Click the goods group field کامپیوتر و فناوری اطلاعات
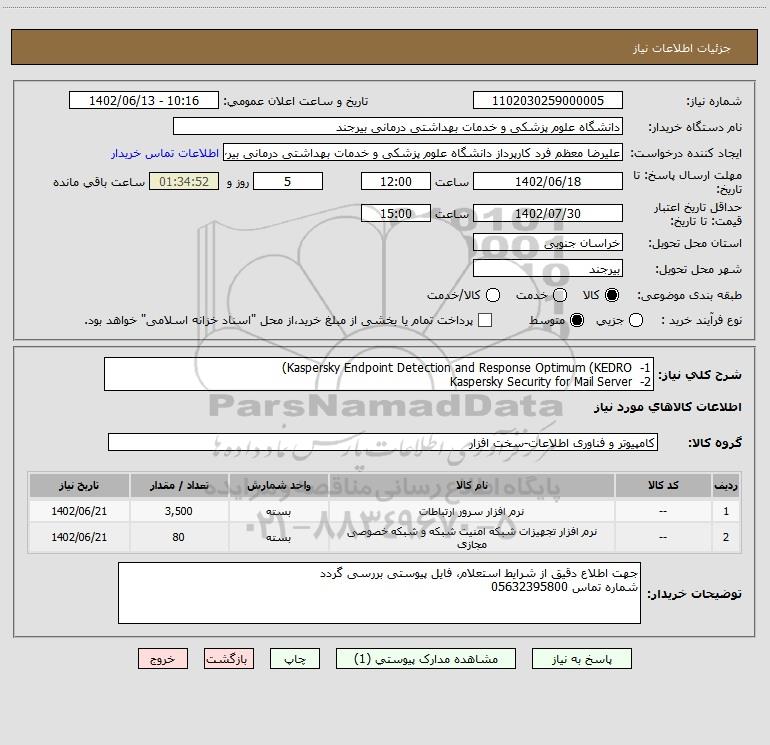The height and width of the screenshot is (745, 770). click(383, 442)
